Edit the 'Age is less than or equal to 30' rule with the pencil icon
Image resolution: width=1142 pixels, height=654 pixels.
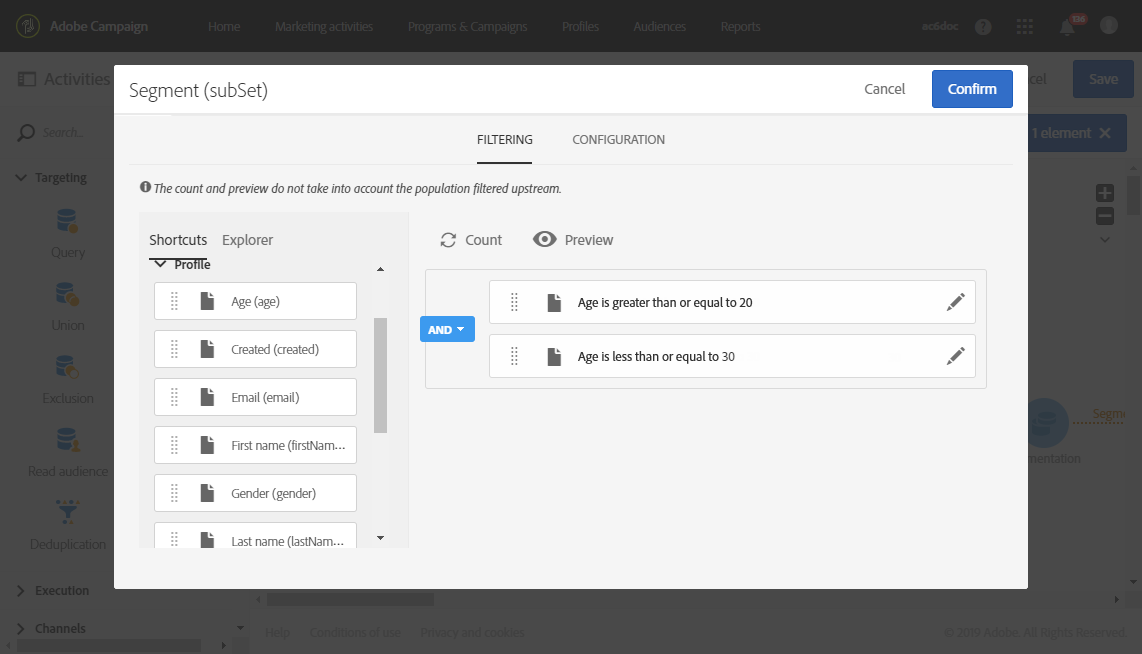point(956,356)
